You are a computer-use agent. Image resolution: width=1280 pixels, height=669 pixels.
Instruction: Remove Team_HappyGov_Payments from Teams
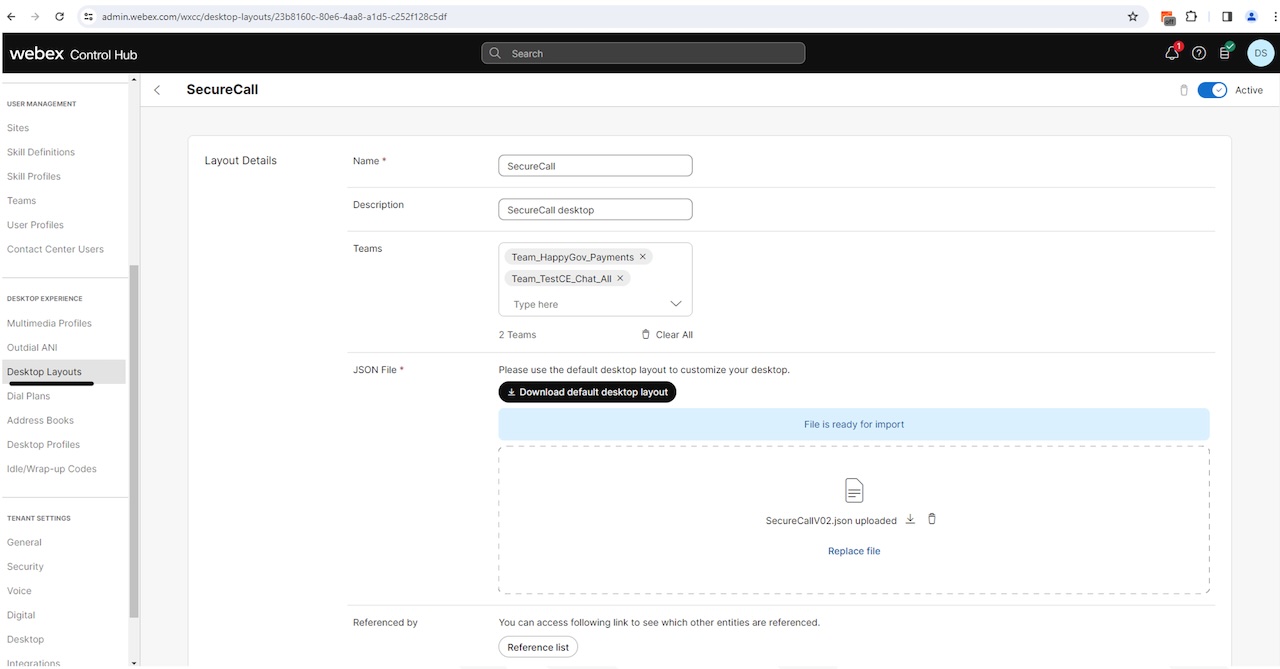(643, 257)
